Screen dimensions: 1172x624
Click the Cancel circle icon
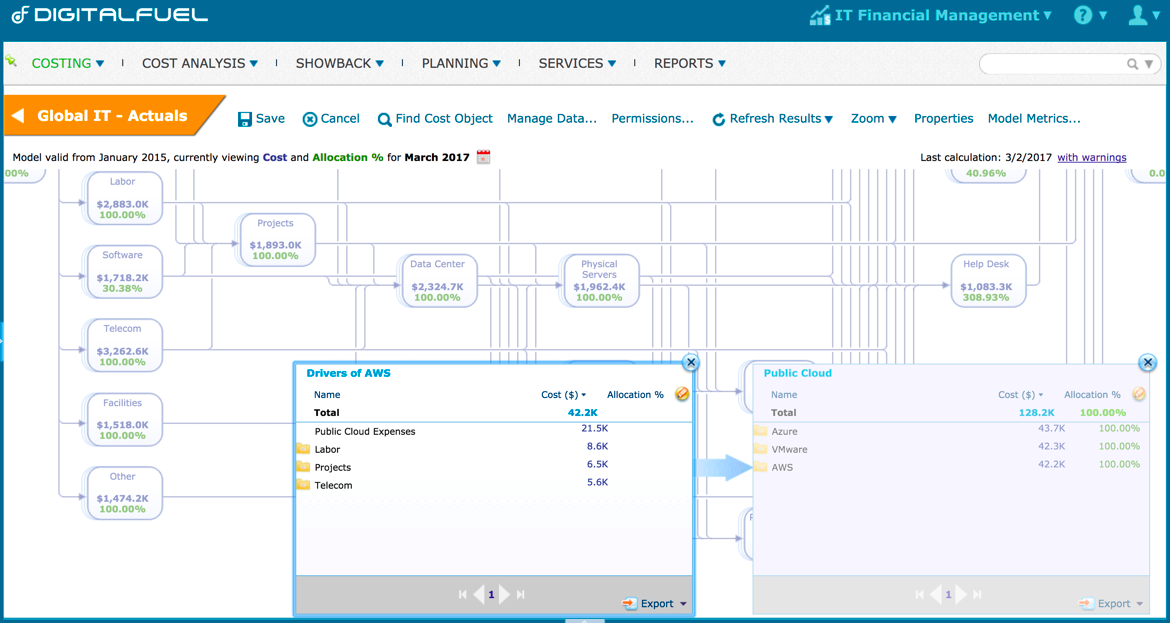pyautogui.click(x=309, y=119)
